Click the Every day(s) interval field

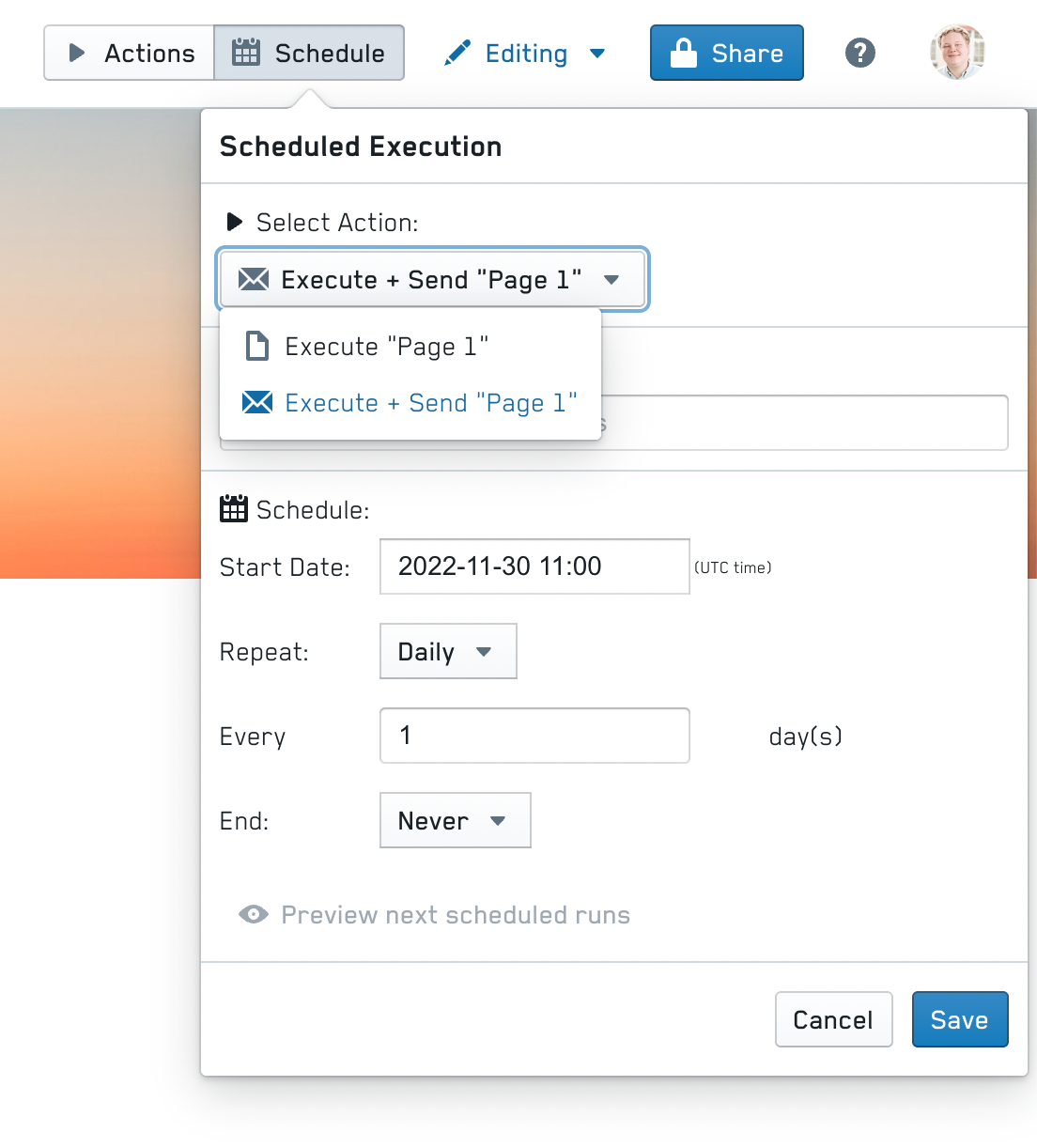[534, 736]
